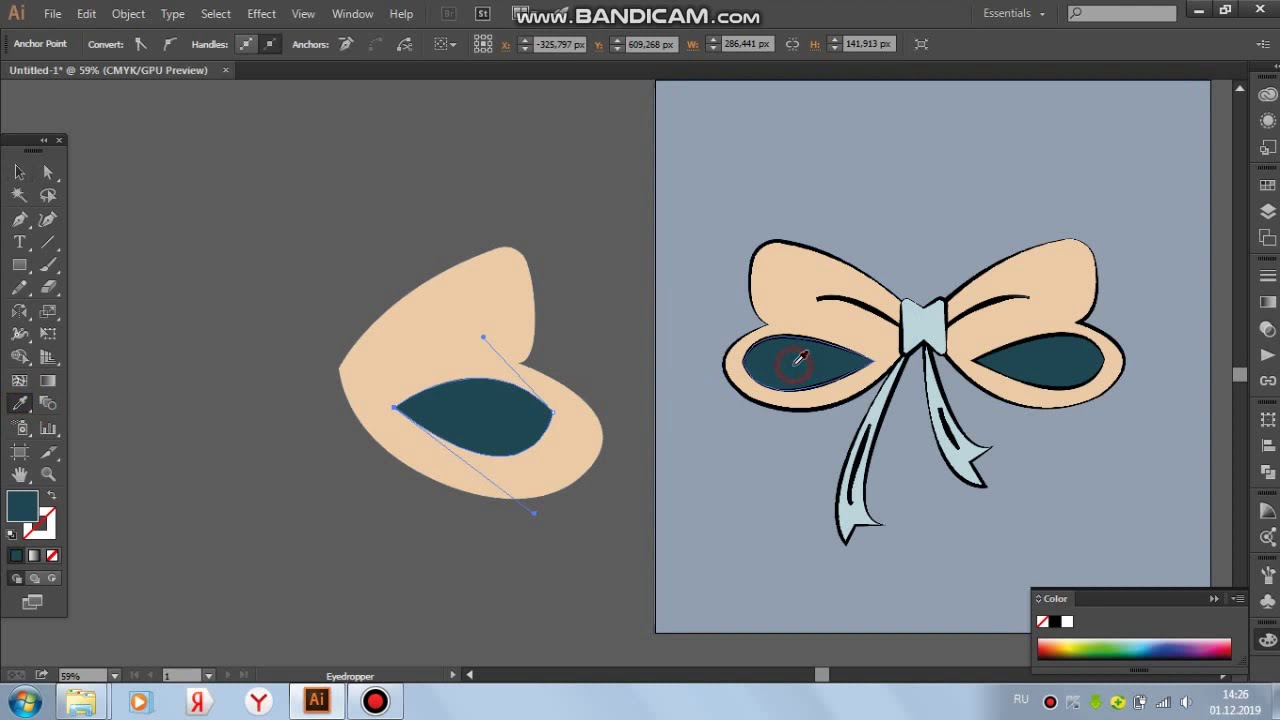Viewport: 1280px width, 720px height.
Task: Enable Draw Inside mode
Action: [x=52, y=578]
